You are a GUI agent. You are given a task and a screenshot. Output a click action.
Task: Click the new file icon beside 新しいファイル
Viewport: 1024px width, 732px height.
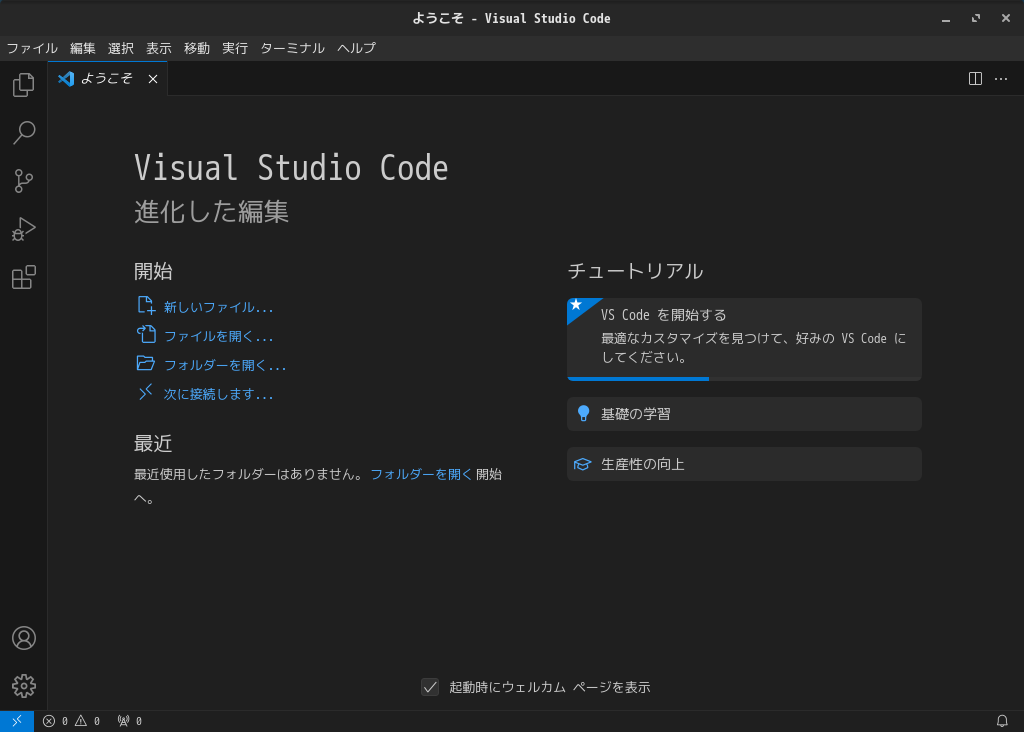pyautogui.click(x=146, y=305)
